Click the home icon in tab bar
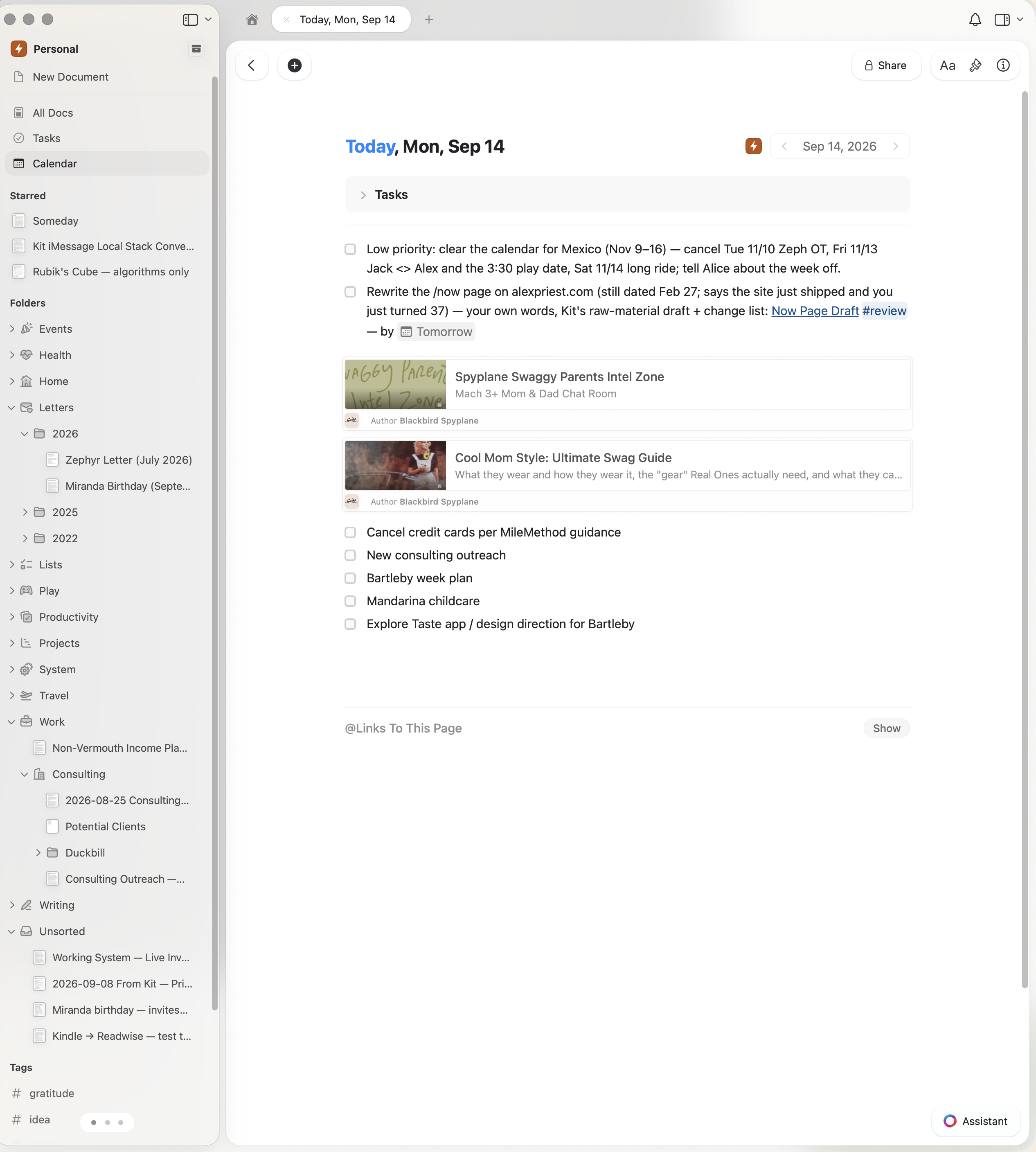Screen dimensions: 1036x1152 (252, 20)
